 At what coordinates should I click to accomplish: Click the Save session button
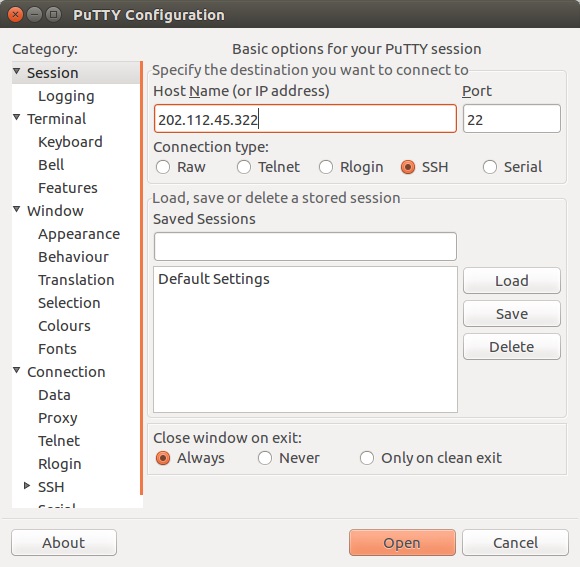click(512, 314)
